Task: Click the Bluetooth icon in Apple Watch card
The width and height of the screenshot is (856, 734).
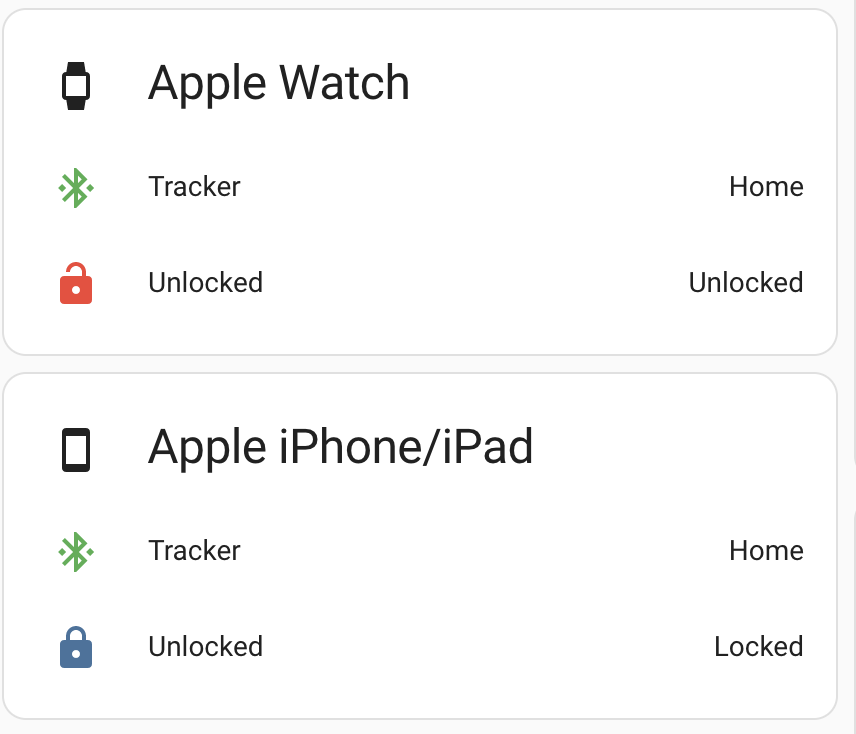Action: (76, 188)
